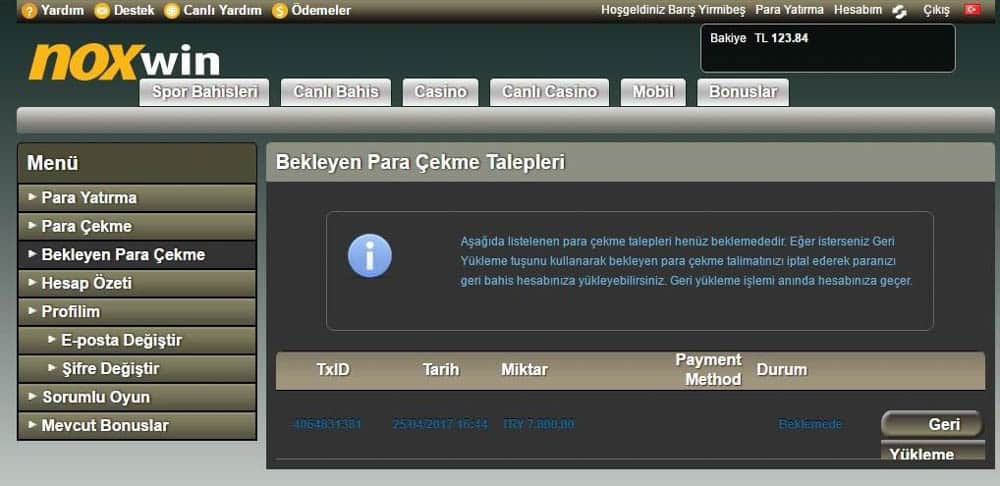1000x486 pixels.
Task: Click the TxID column header
Action: click(x=333, y=369)
